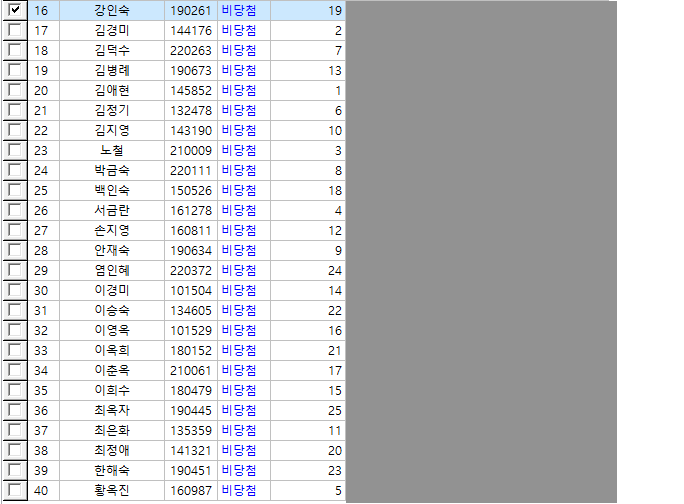Select ID number 101529
Image resolution: width=684 pixels, height=504 pixels.
[x=191, y=330]
